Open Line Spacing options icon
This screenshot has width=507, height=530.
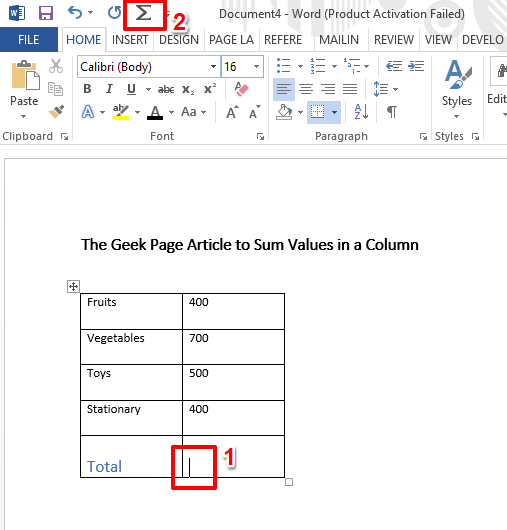381,89
